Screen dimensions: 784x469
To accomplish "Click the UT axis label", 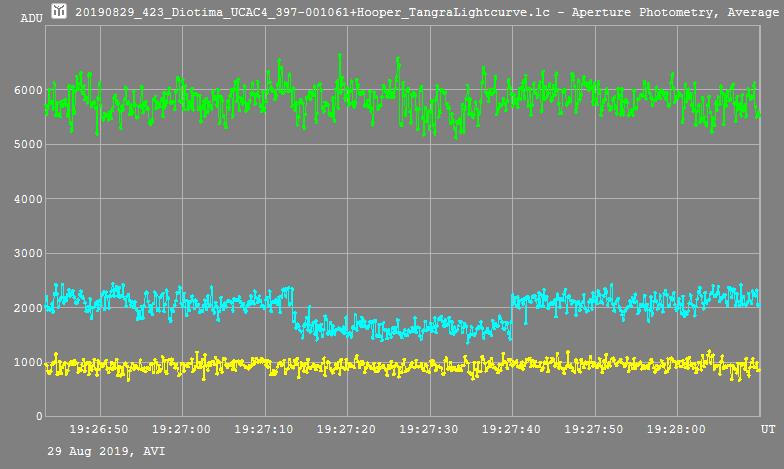I will pos(768,429).
